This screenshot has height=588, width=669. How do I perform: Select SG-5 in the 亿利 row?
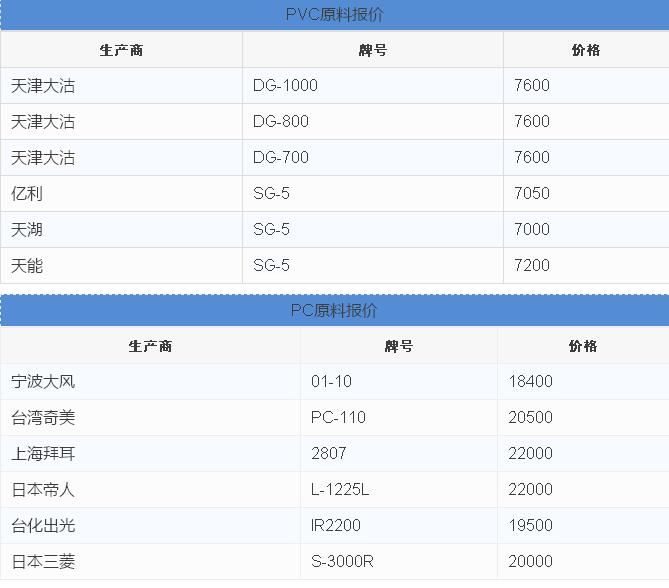coord(373,194)
